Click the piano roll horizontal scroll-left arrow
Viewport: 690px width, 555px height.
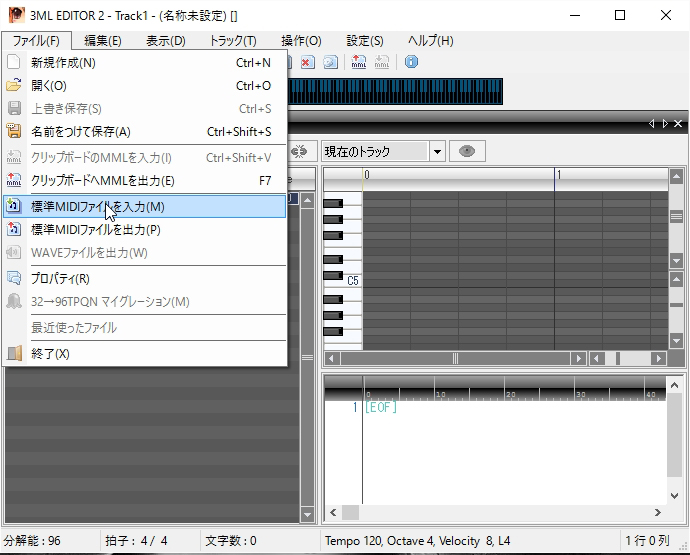(x=331, y=359)
